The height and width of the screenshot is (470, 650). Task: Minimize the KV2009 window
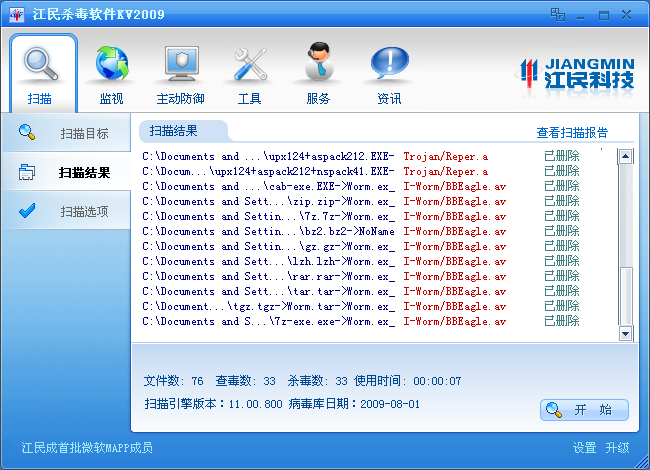pos(580,15)
